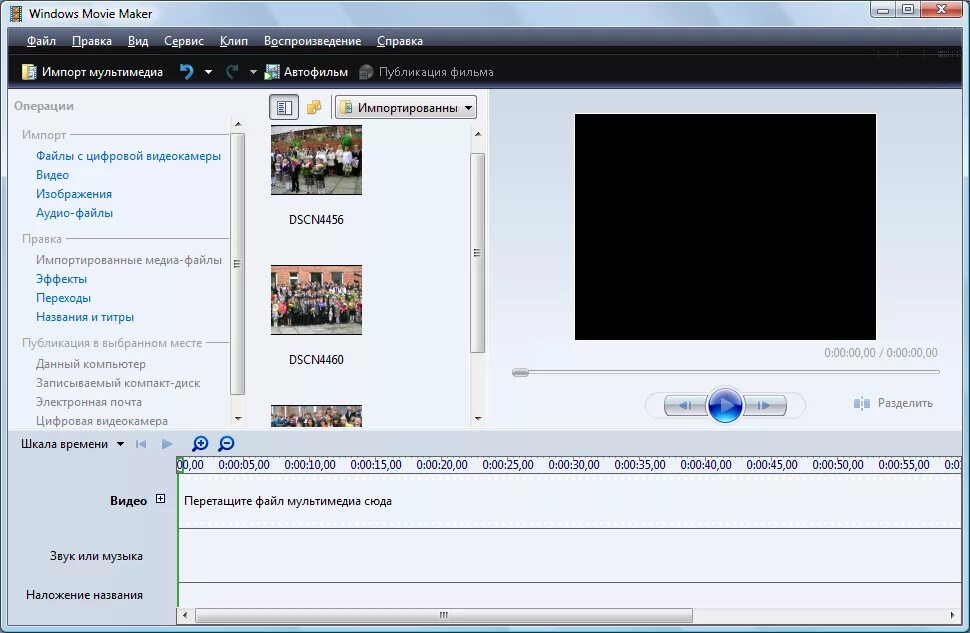Click the Import Media (Импорт мультимедиа) button

[x=92, y=72]
